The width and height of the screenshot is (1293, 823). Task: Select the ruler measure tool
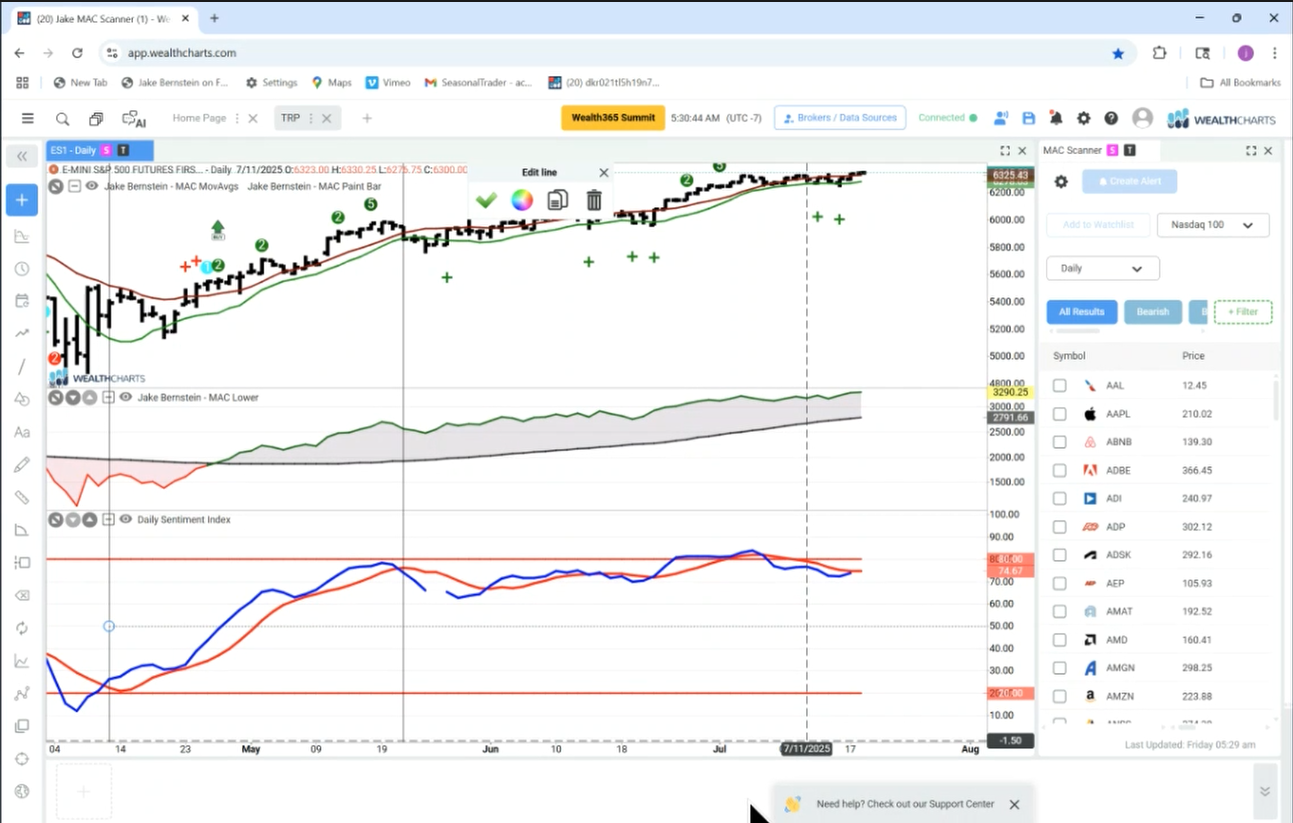click(22, 497)
